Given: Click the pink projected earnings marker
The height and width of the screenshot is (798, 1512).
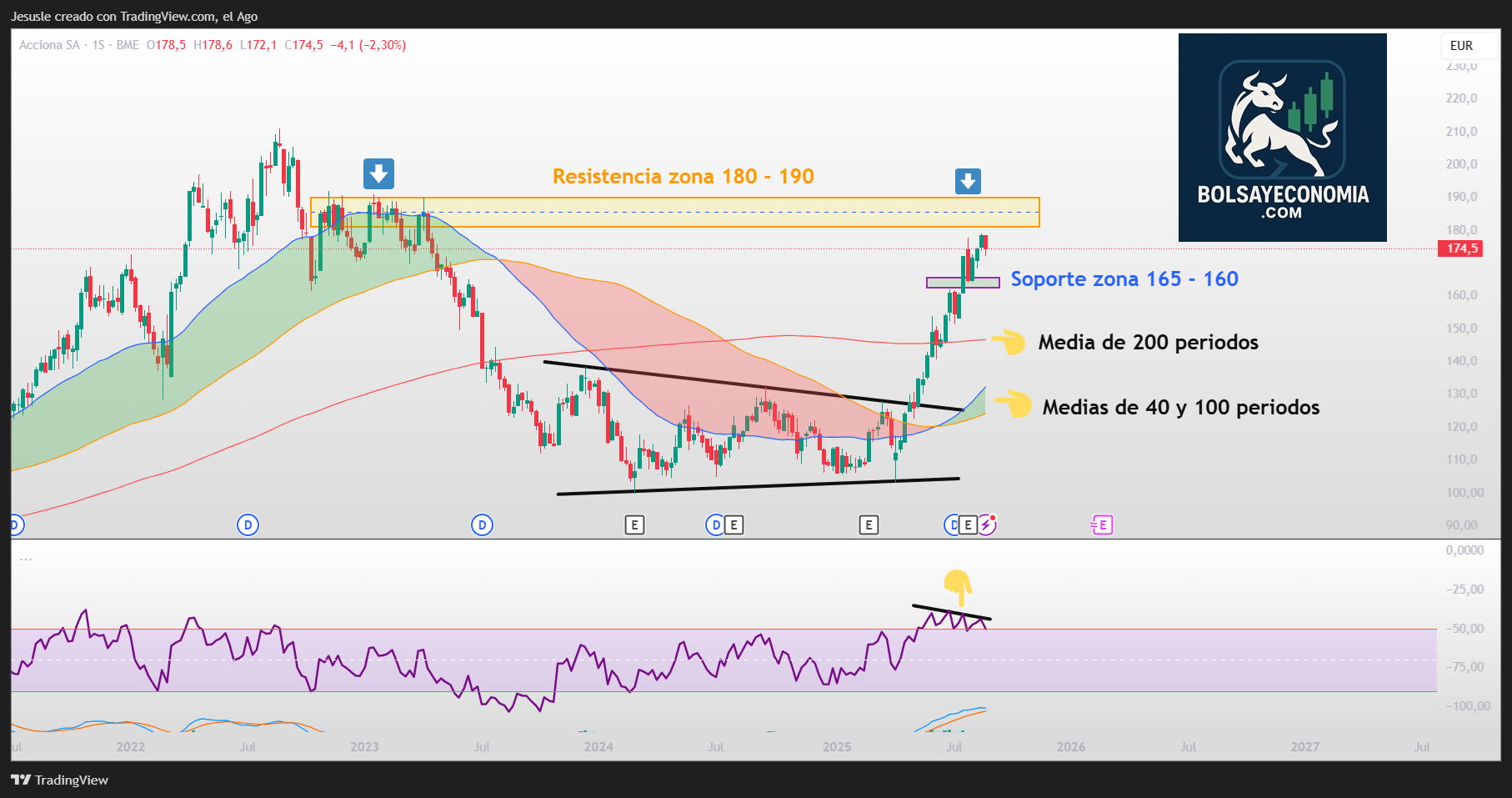Looking at the screenshot, I should pos(1102,524).
